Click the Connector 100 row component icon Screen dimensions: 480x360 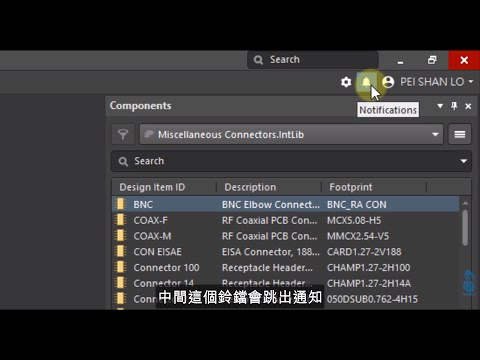coord(120,267)
